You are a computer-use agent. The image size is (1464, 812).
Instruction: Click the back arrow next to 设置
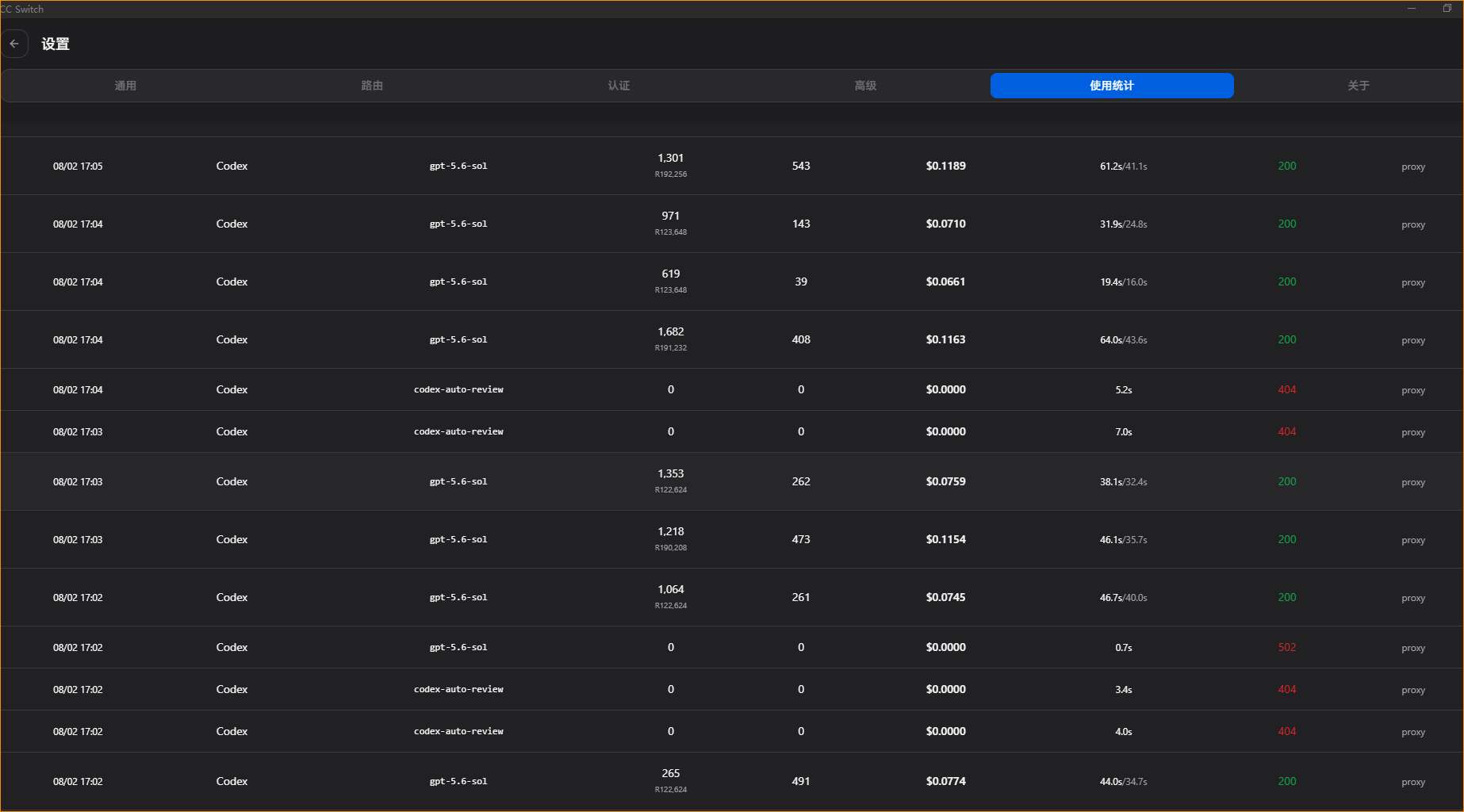click(x=14, y=44)
